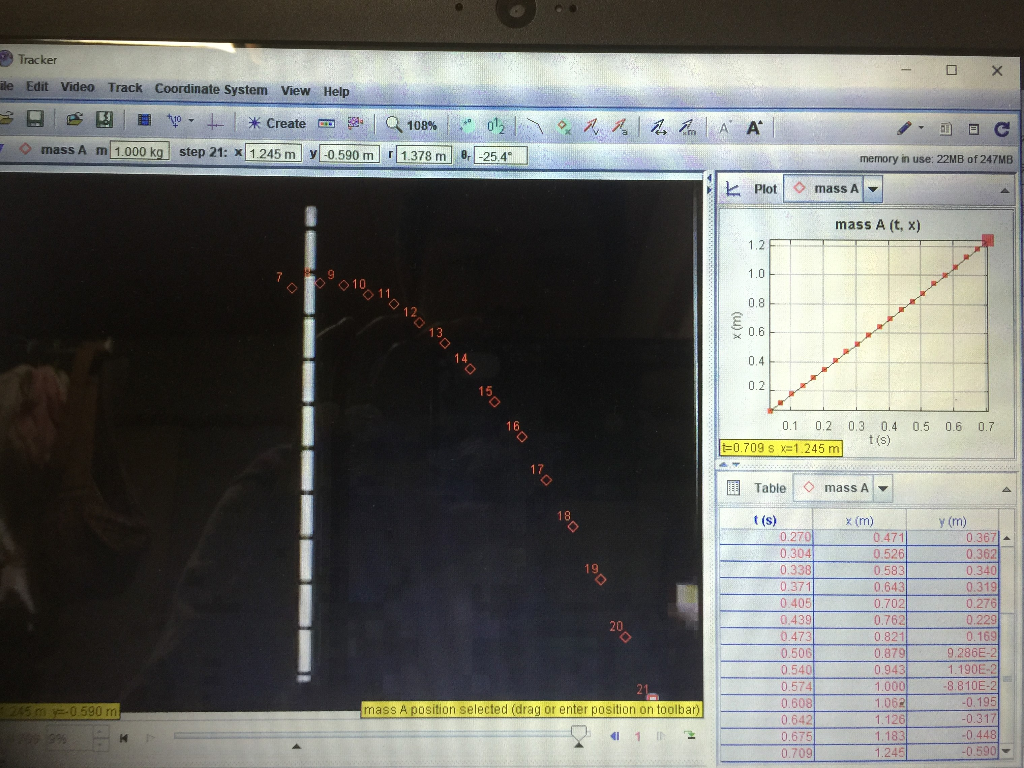Open the Track menu
This screenshot has width=1024, height=768.
(125, 90)
